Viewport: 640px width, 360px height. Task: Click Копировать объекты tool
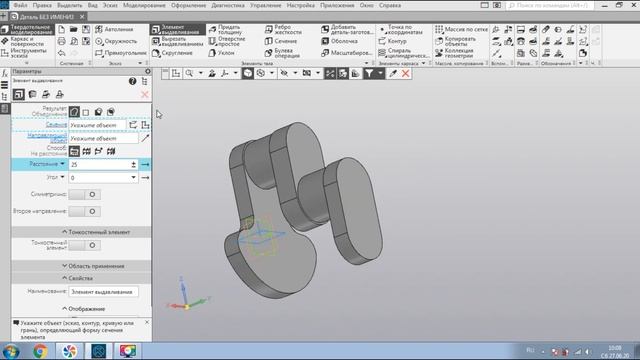[x=456, y=41]
